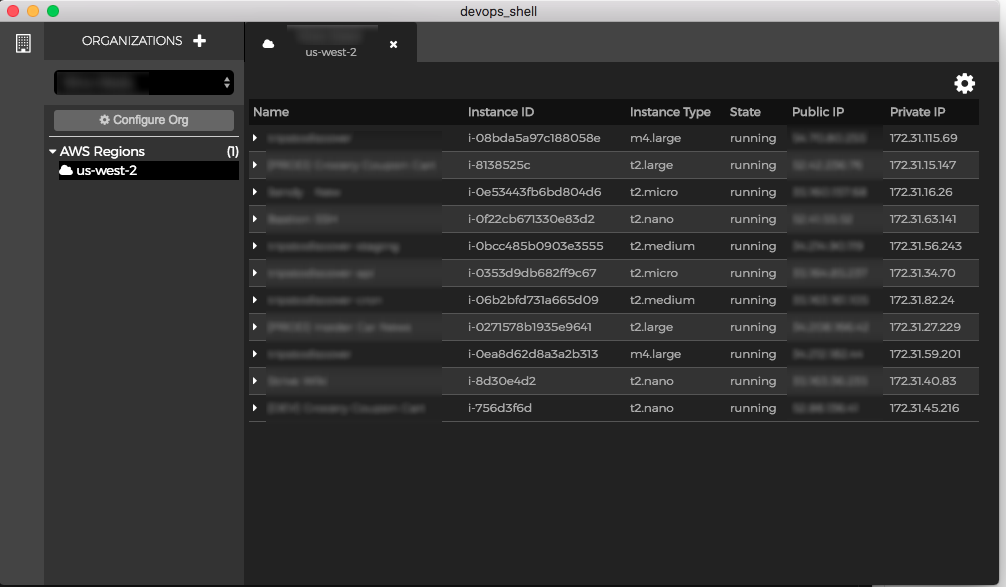Screen dimensions: 1006x587
Task: Click the building organizations icon in sidebar
Action: click(x=23, y=43)
